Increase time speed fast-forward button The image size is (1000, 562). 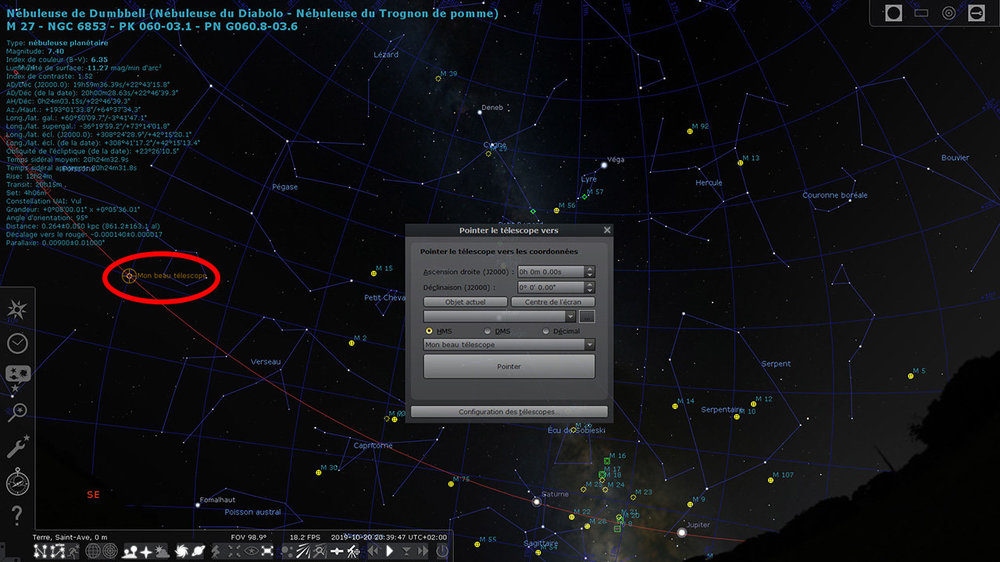click(x=422, y=551)
